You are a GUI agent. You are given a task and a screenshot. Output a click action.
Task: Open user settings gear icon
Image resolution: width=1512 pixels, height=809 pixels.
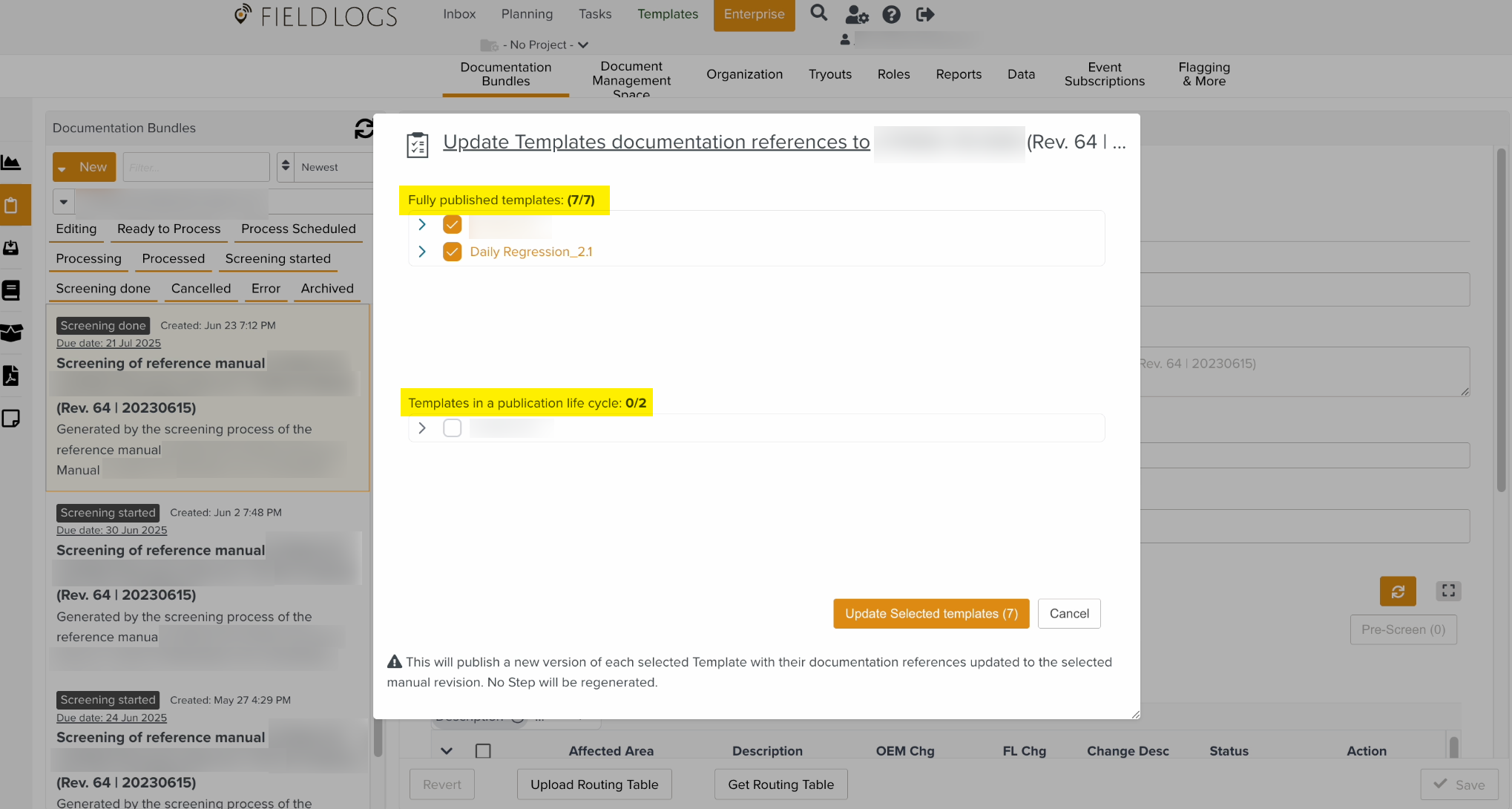click(856, 14)
